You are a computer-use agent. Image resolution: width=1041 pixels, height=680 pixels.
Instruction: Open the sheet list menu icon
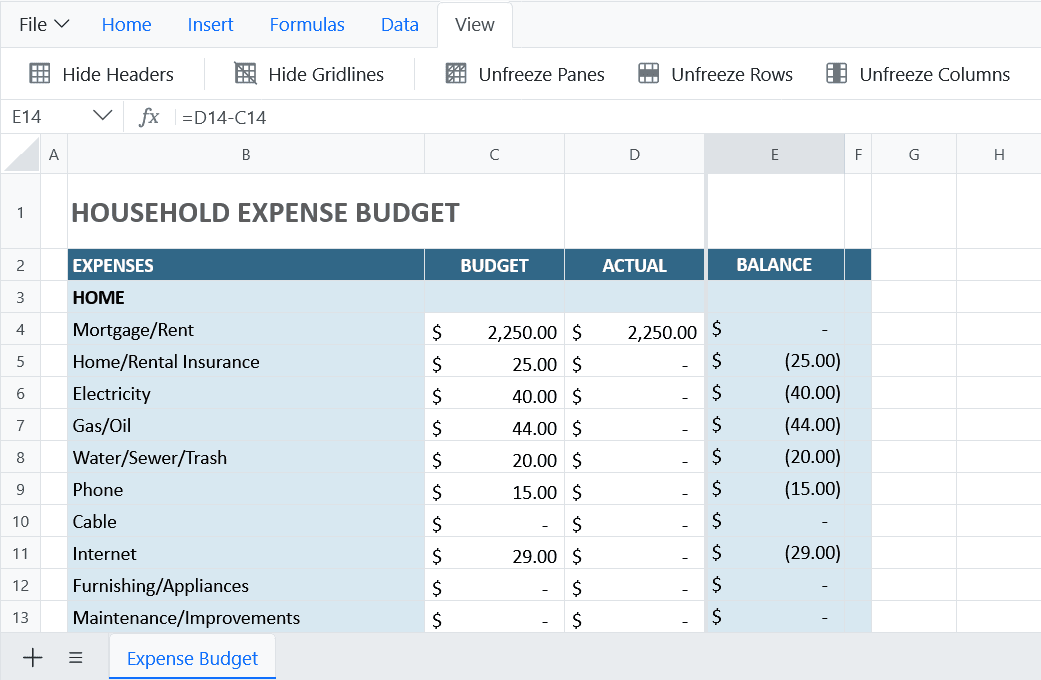coord(76,657)
